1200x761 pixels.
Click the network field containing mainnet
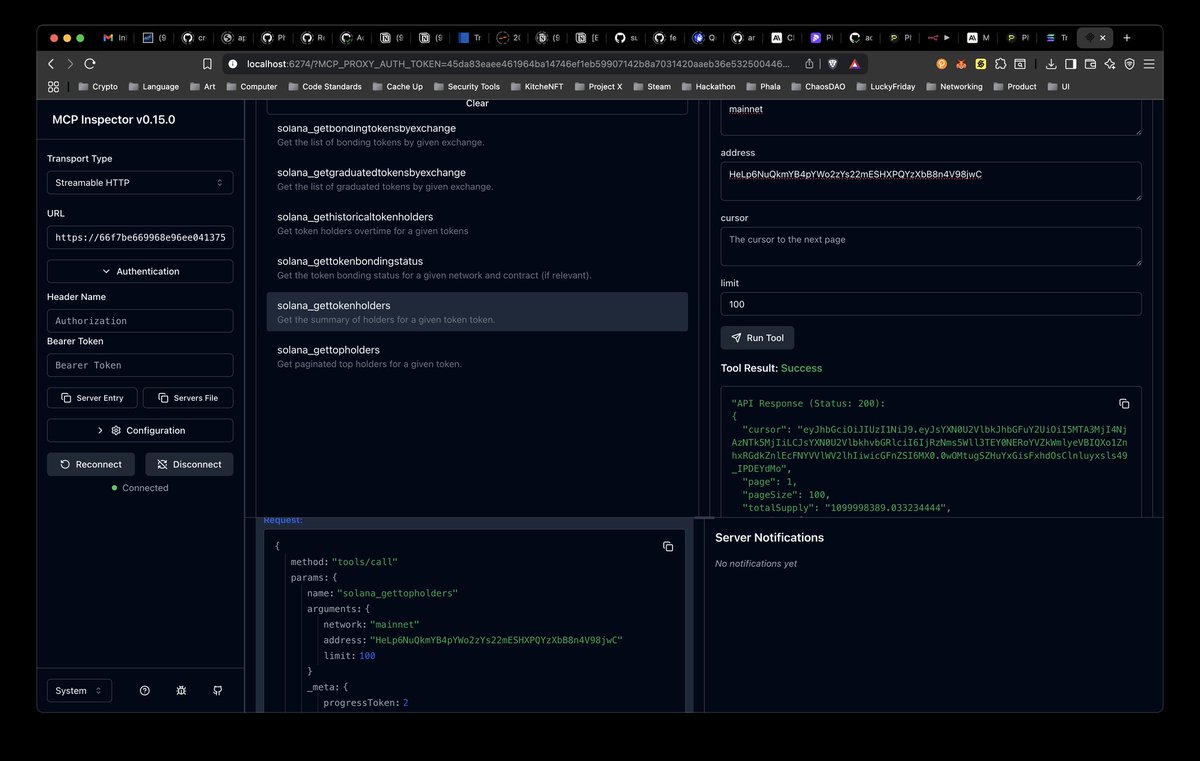pos(931,116)
